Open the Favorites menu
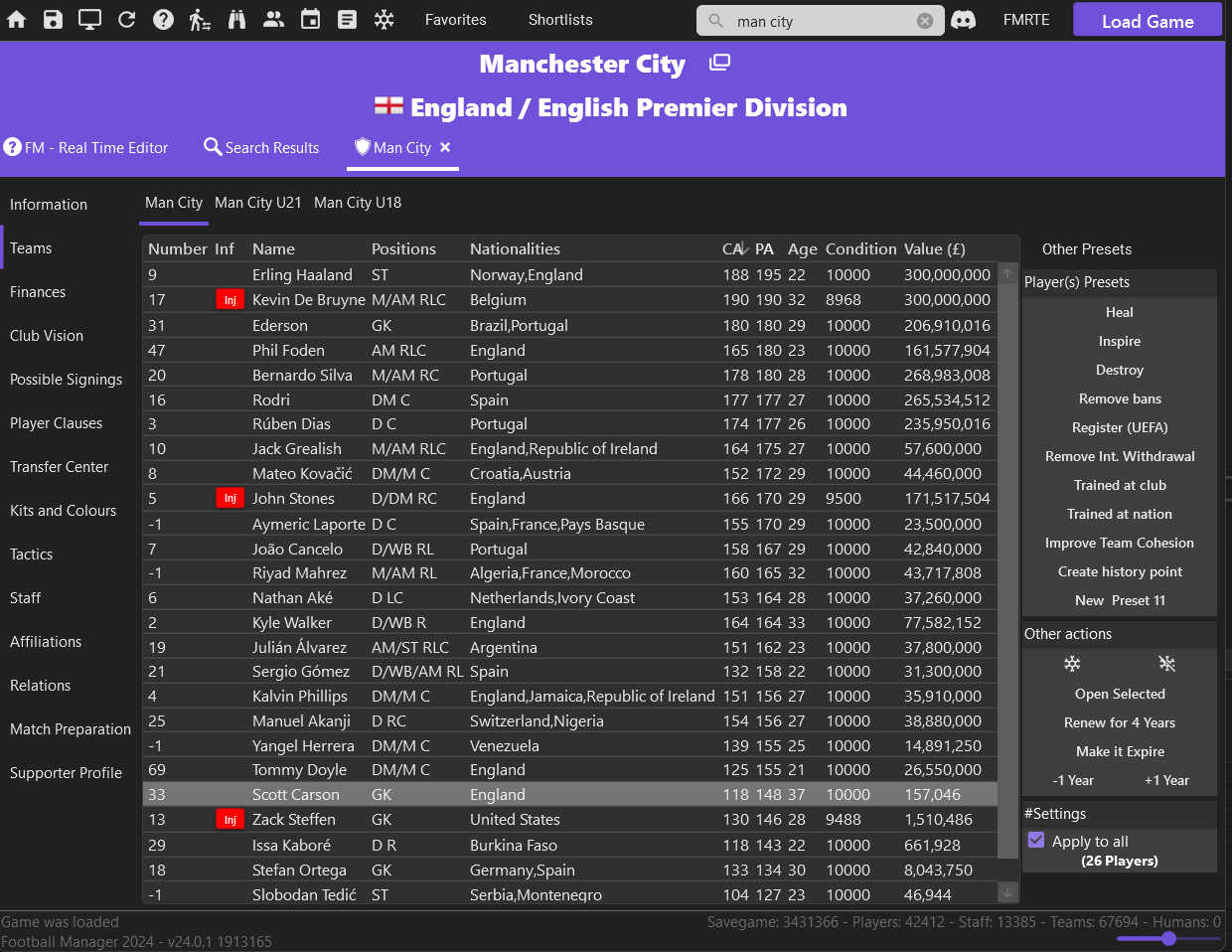 pos(455,20)
